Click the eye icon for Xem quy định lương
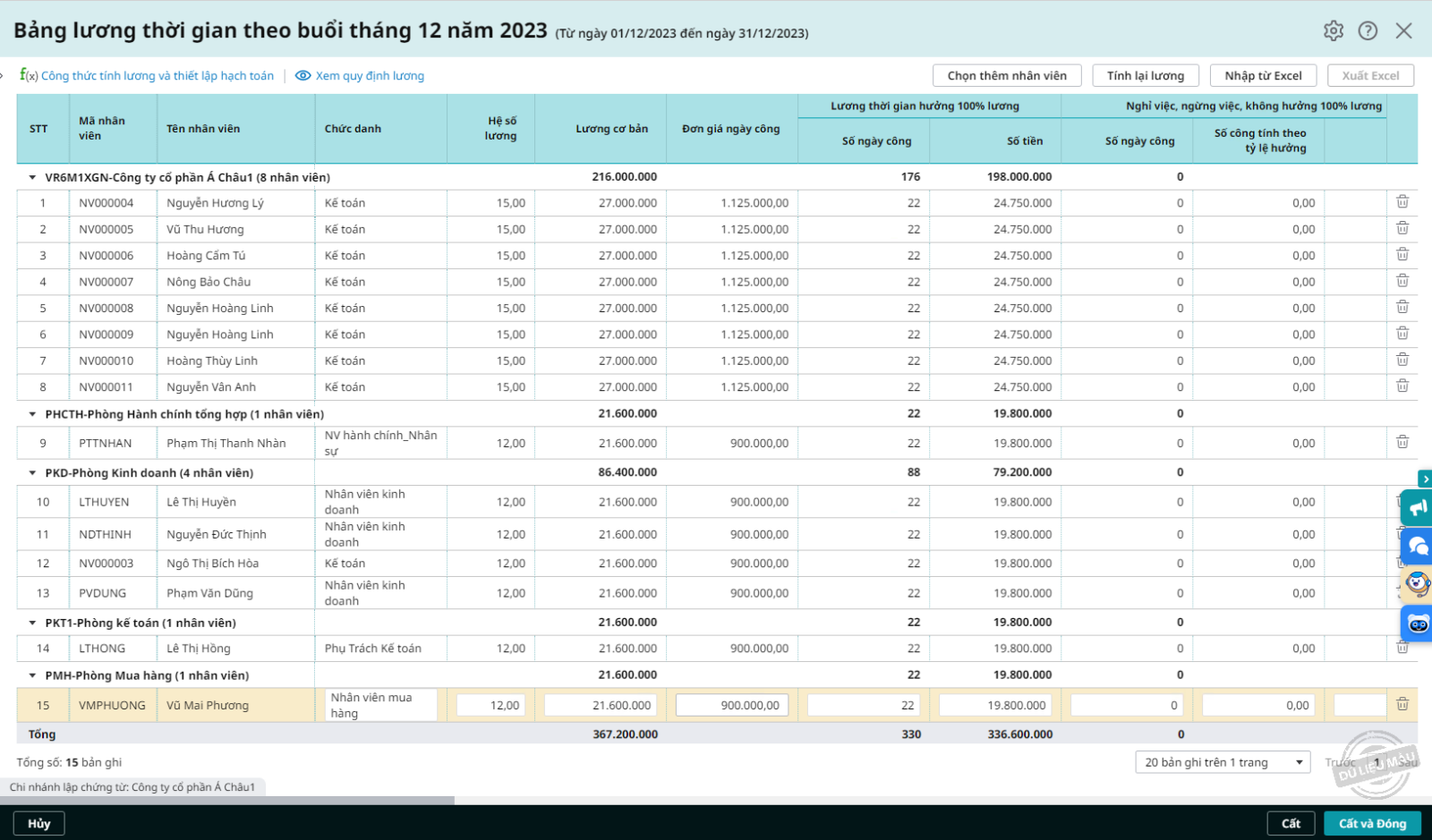The width and height of the screenshot is (1432, 840). coord(303,76)
